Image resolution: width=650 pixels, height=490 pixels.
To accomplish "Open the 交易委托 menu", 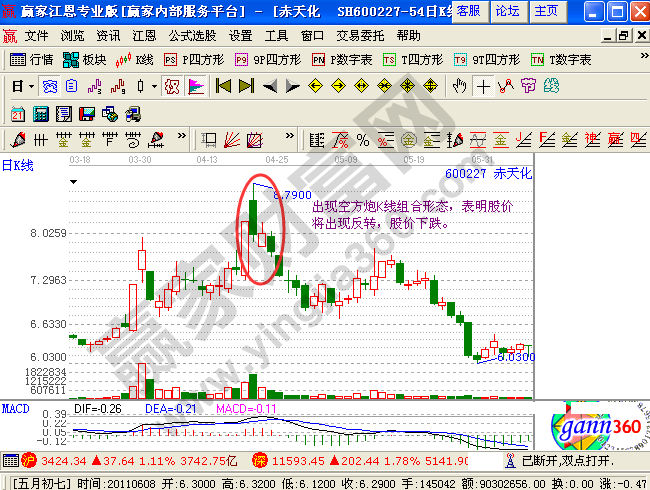I will coord(360,35).
